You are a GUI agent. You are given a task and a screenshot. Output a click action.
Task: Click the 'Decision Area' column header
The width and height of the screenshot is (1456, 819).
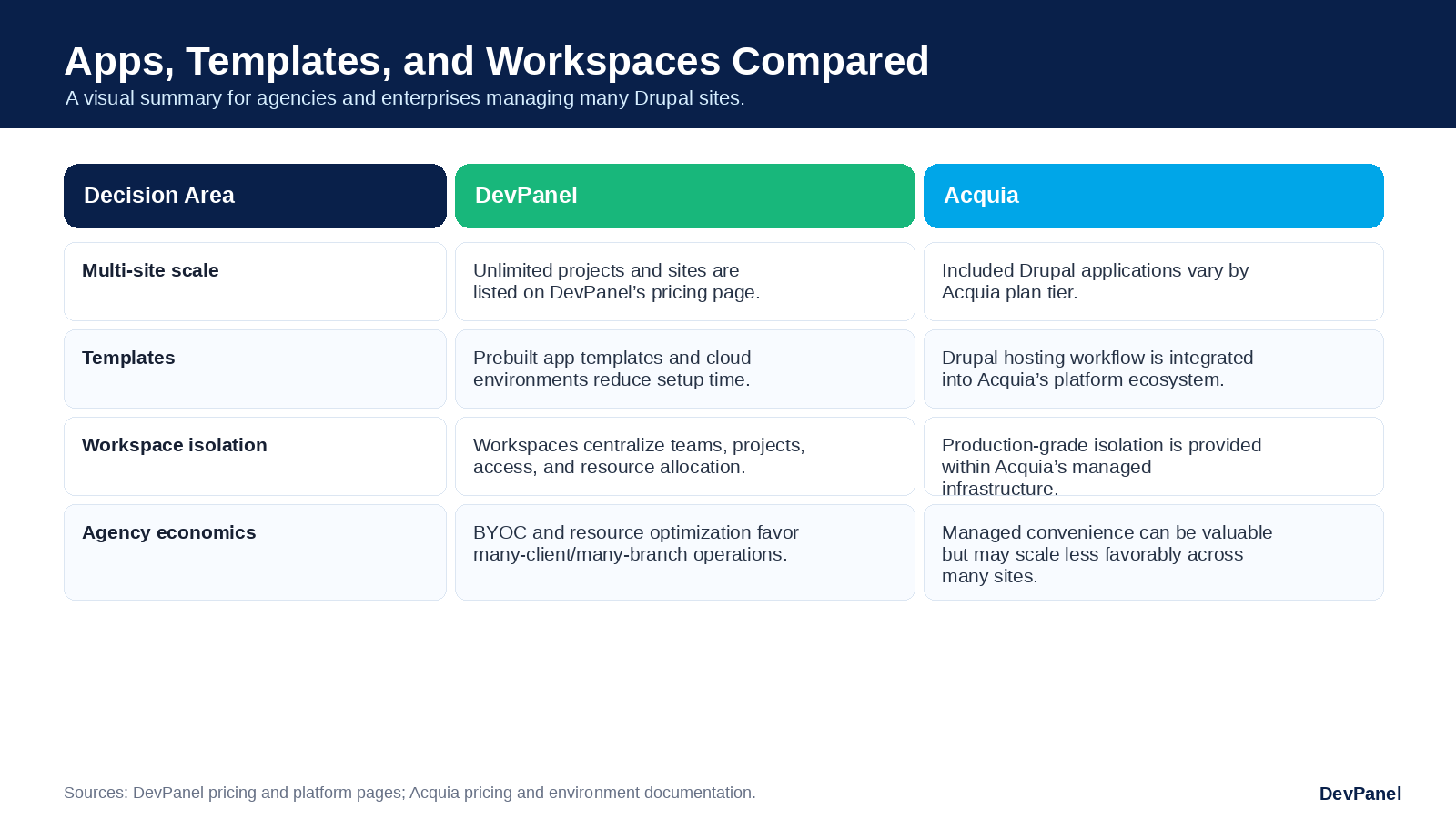[255, 196]
